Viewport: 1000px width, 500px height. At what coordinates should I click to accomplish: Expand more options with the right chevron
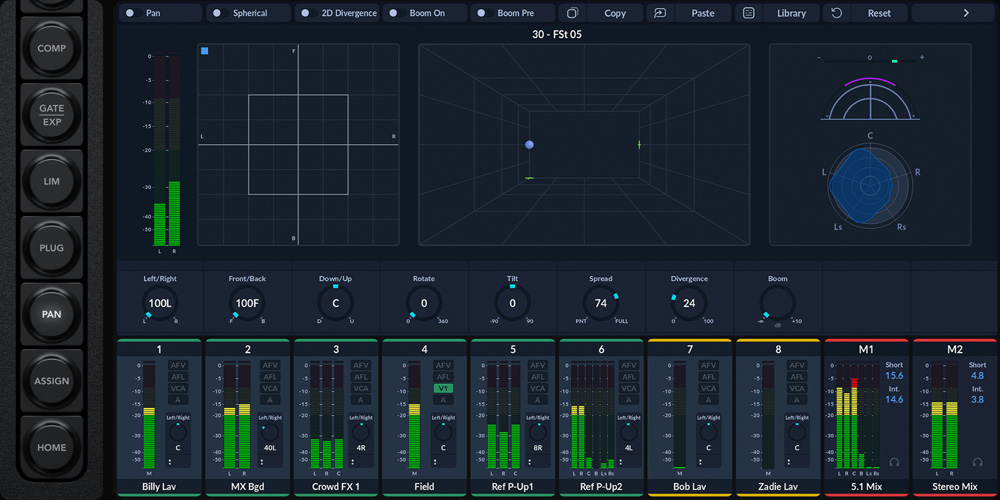click(966, 13)
